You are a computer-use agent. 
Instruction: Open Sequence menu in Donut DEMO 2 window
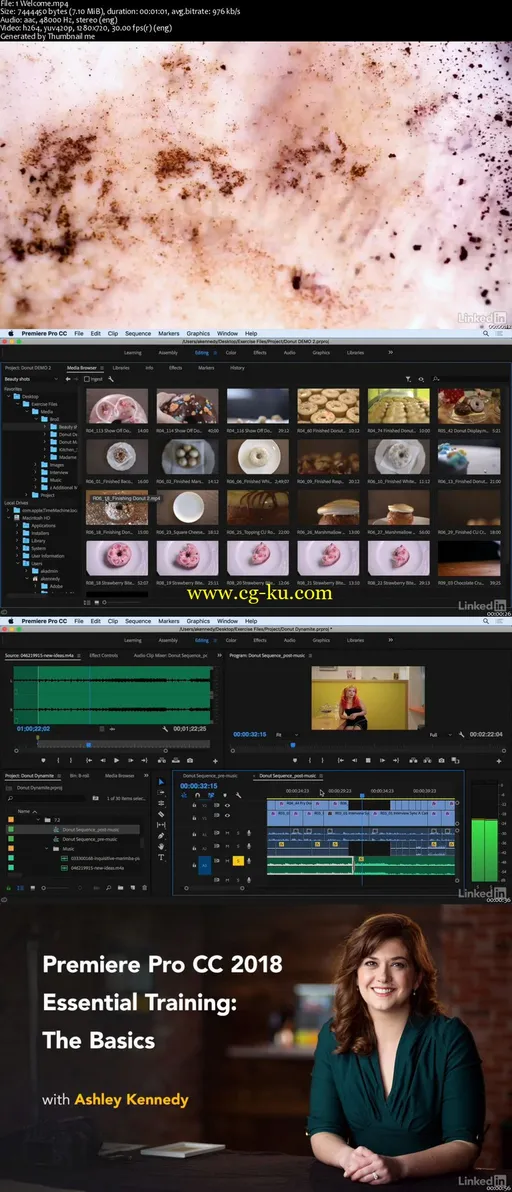coord(138,334)
